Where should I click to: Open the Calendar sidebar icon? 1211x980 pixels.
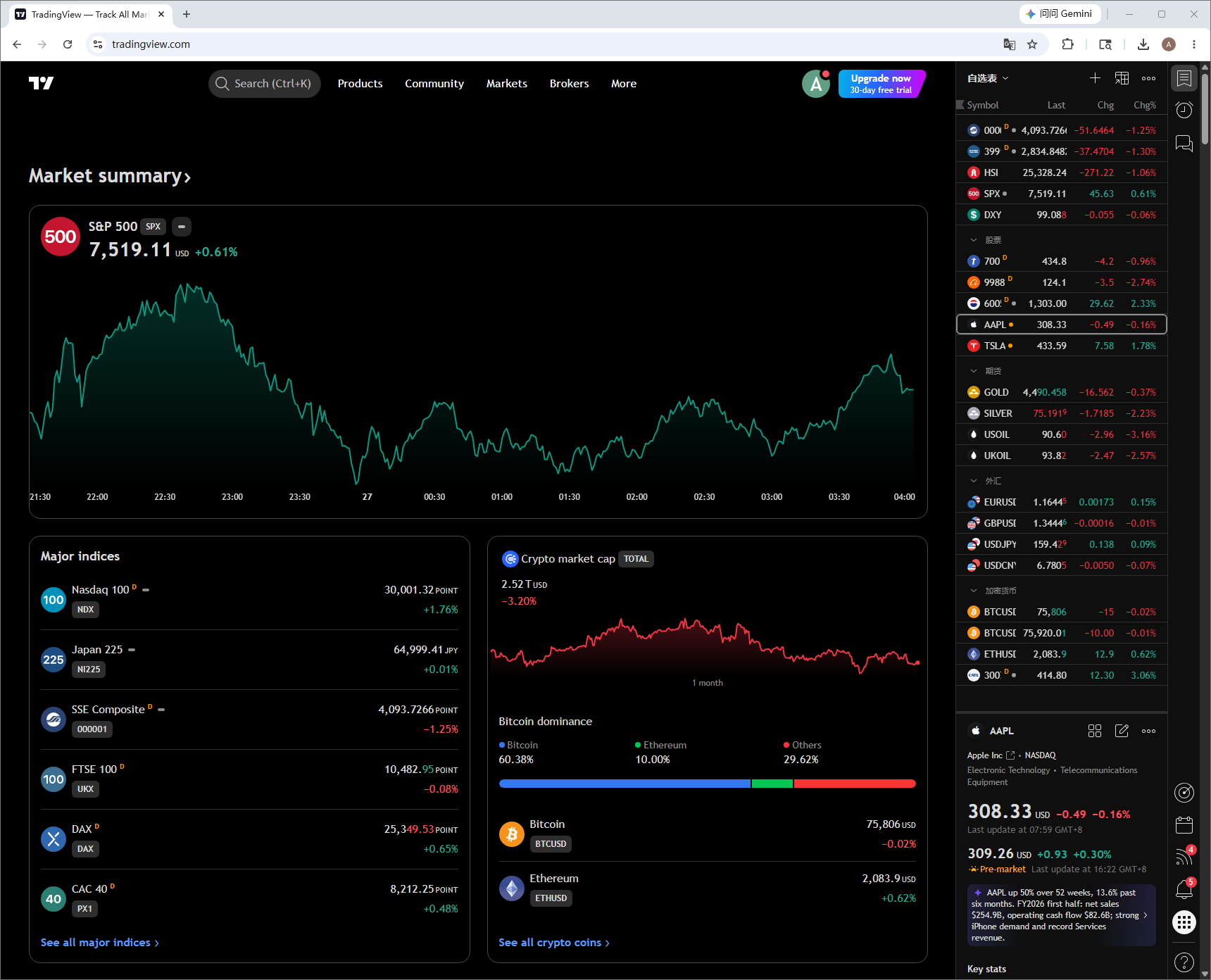[x=1184, y=824]
